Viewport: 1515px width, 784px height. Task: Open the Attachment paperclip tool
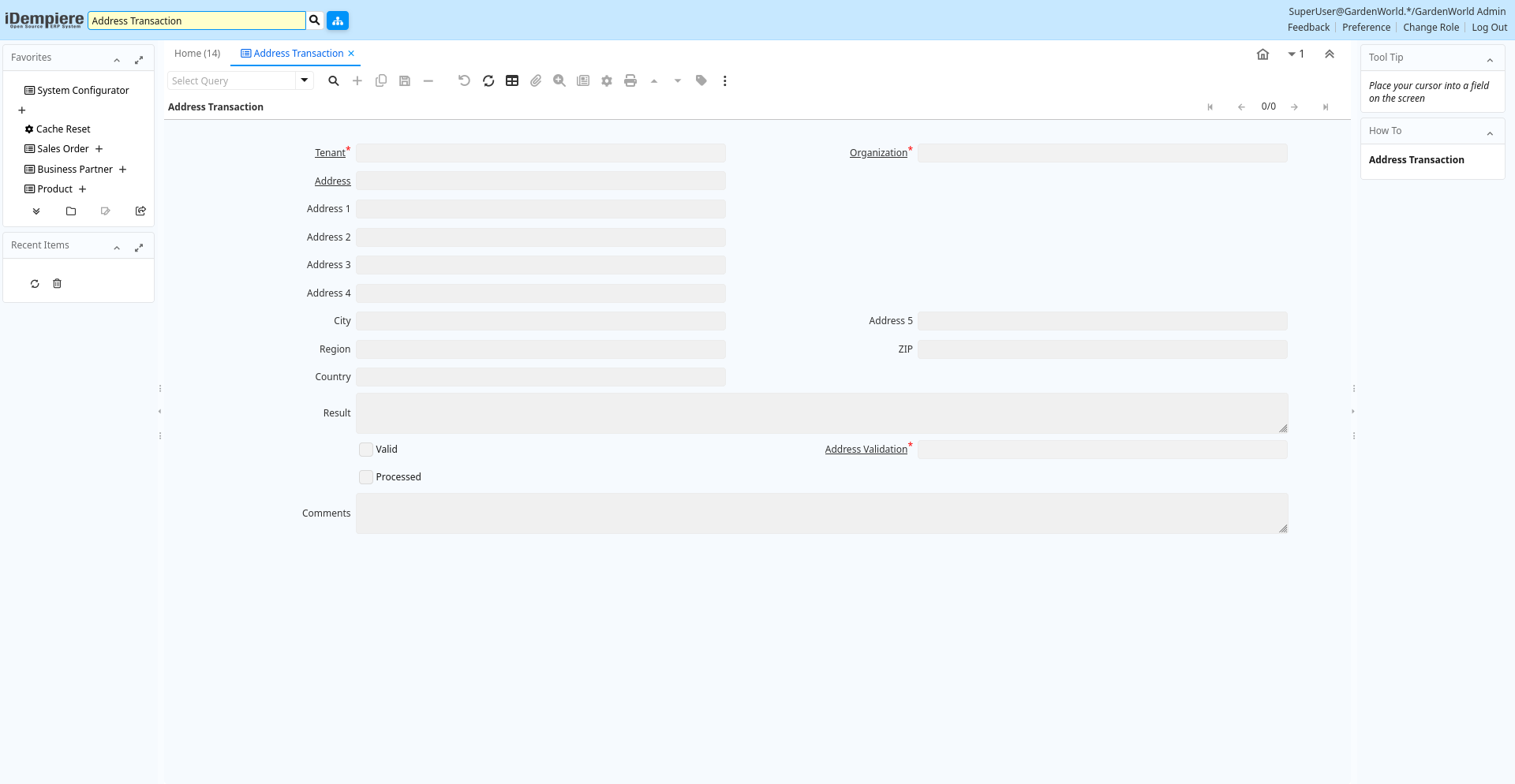coord(536,81)
